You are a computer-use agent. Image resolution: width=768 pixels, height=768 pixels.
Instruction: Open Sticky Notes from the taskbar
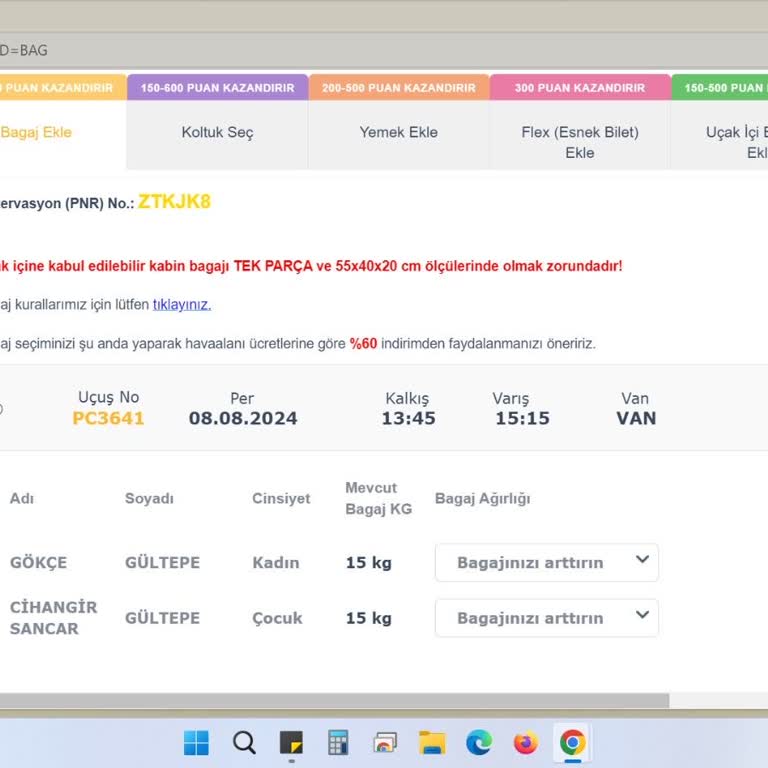pyautogui.click(x=291, y=742)
